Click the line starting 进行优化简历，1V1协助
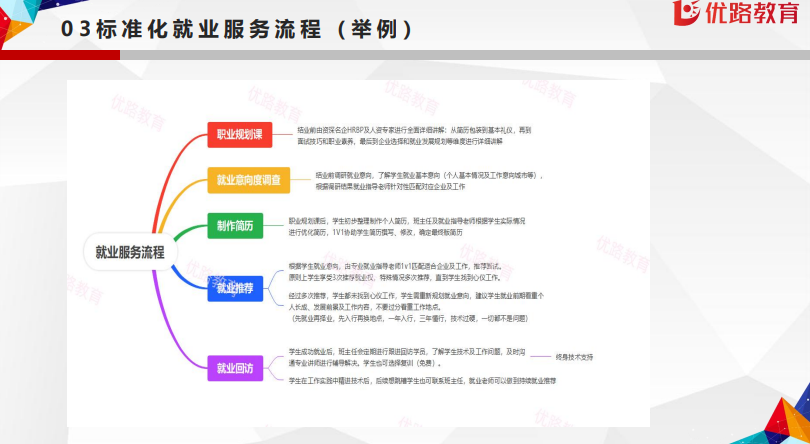810x444 pixels. click(376, 233)
